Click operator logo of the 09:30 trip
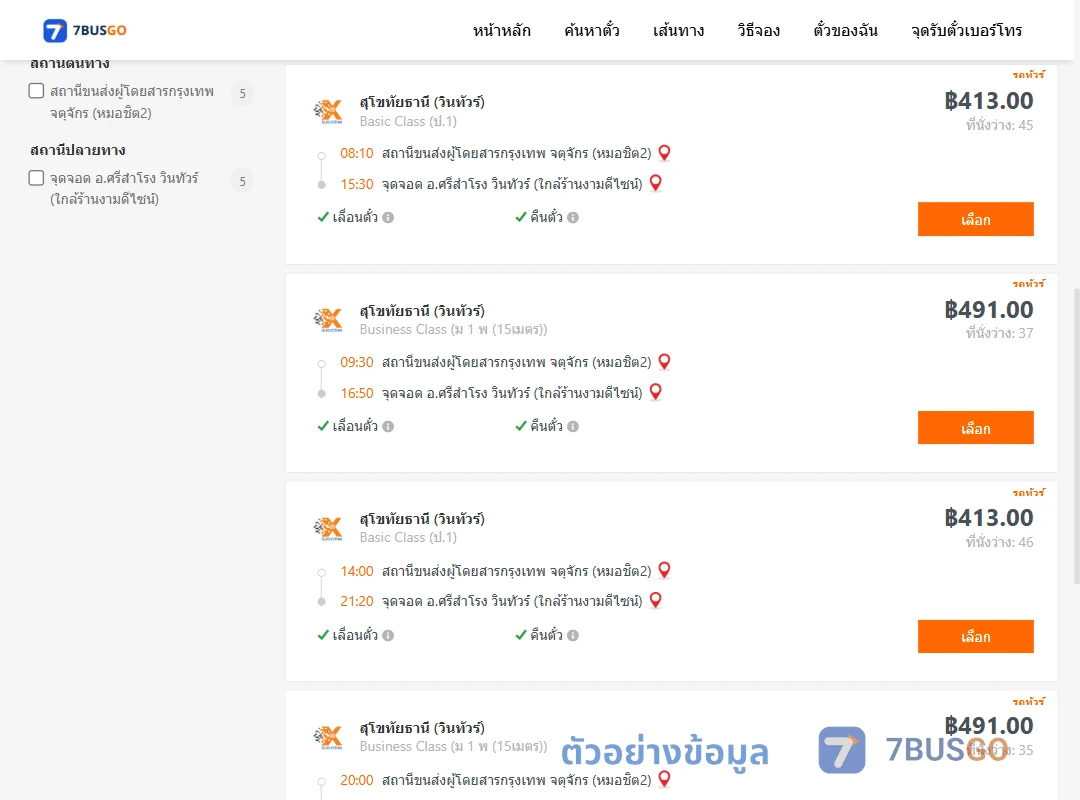Screen dimensions: 1080x800 pos(328,320)
